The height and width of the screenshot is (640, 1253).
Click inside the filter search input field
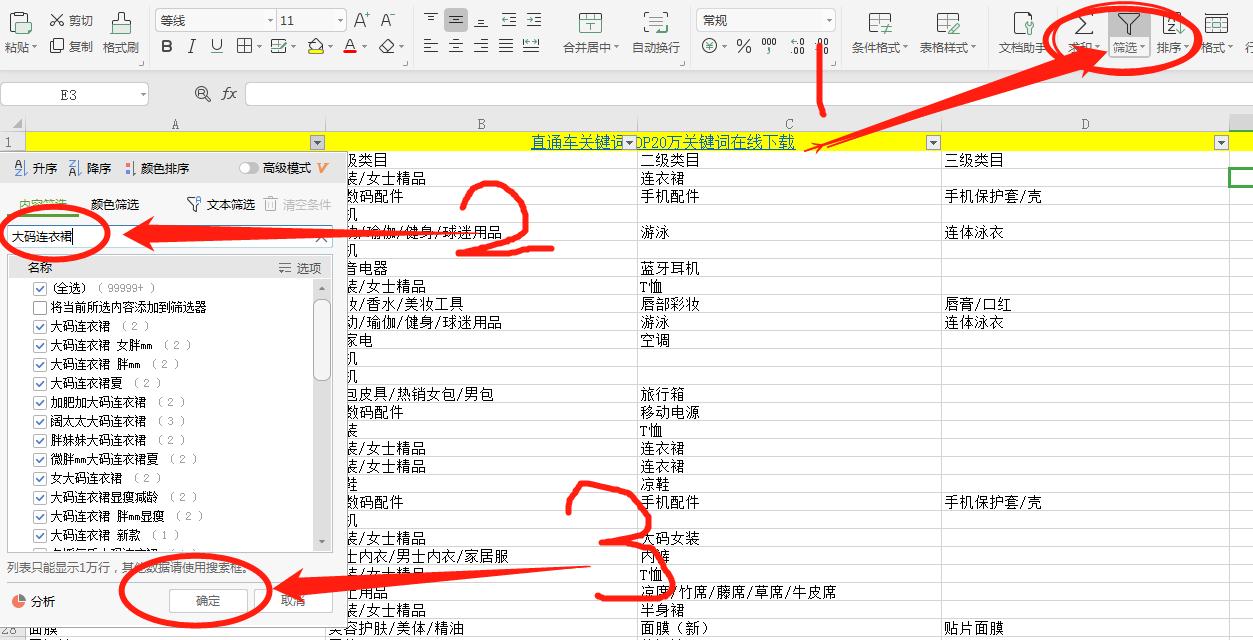tap(160, 238)
